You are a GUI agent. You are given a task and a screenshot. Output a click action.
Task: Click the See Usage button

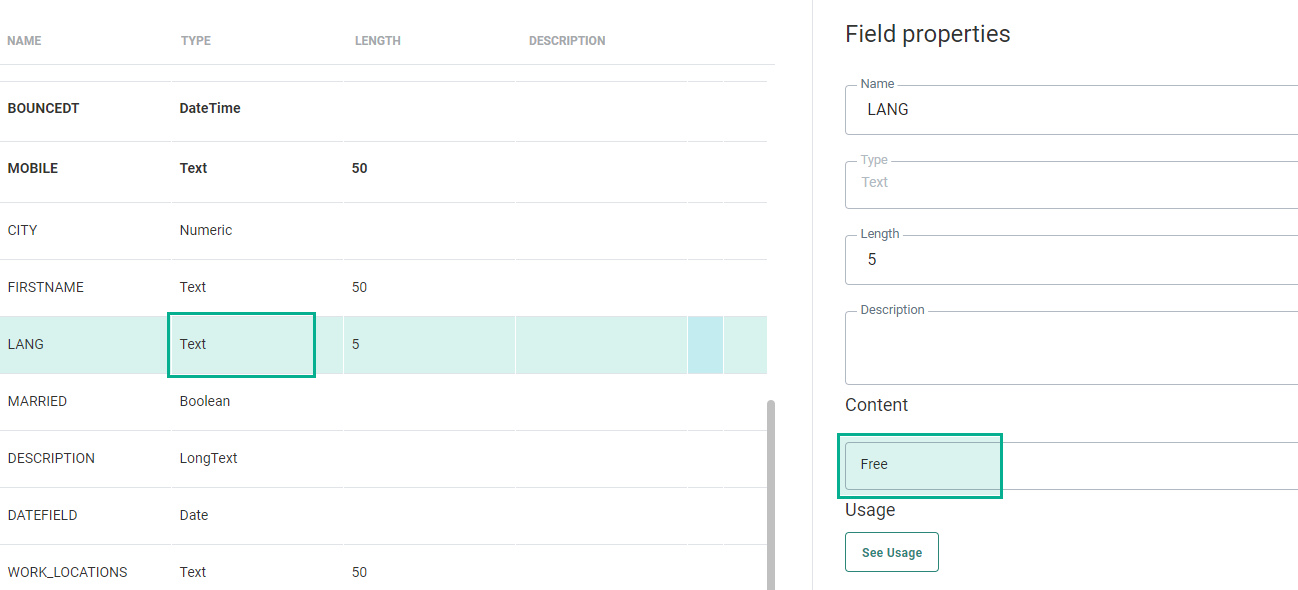pyautogui.click(x=891, y=552)
